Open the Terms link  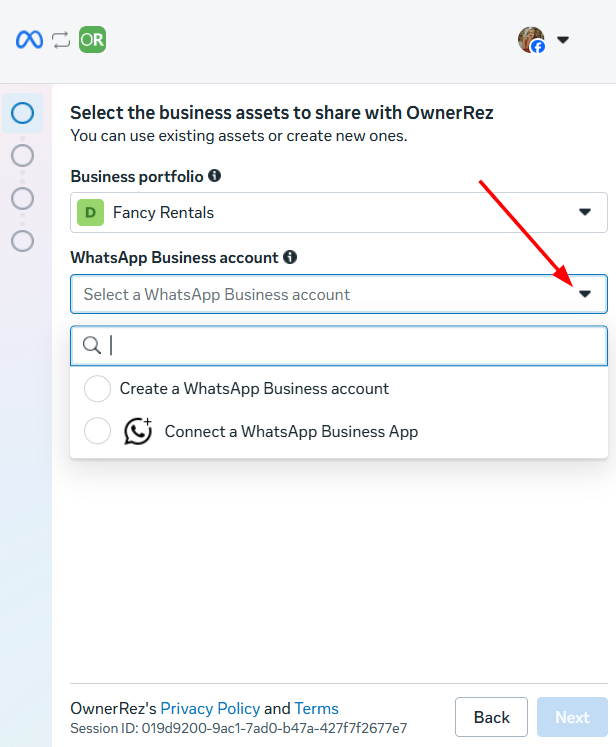pyautogui.click(x=316, y=708)
